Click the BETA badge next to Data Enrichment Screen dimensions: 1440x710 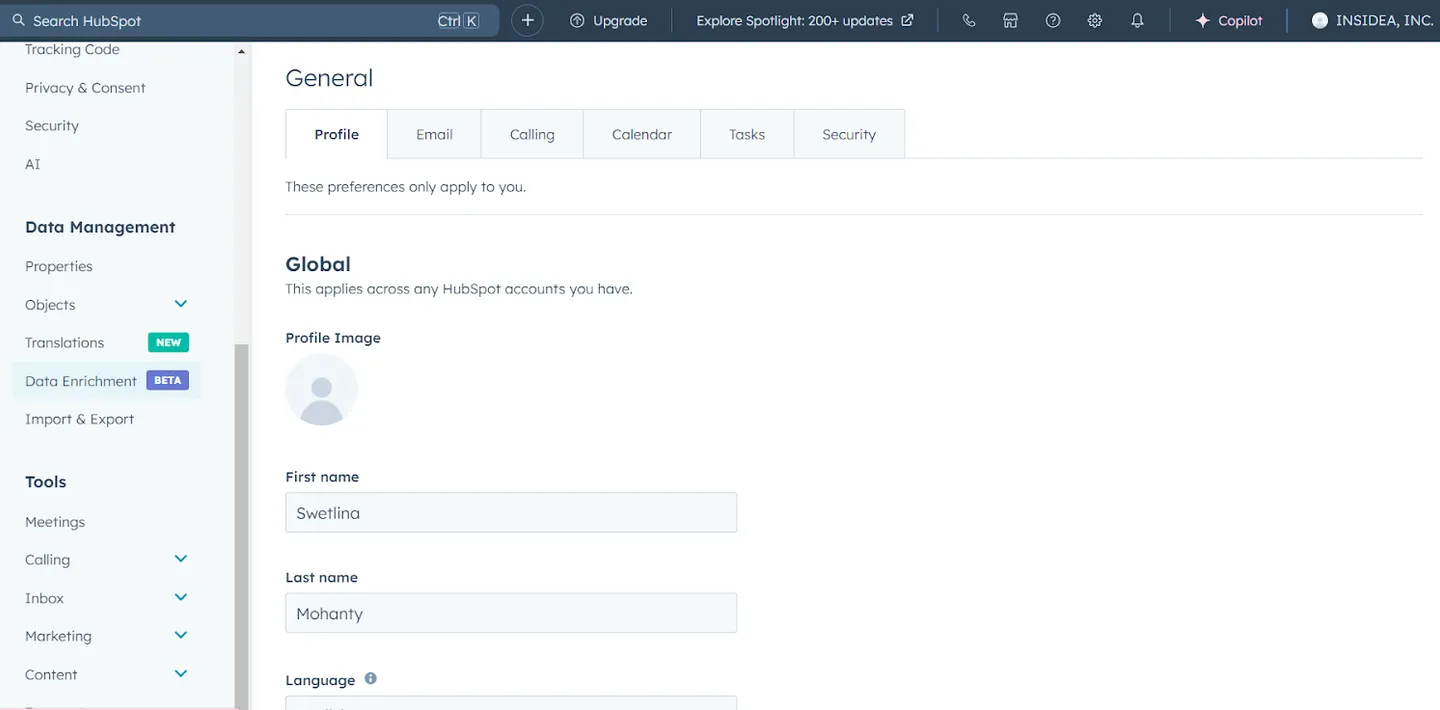[167, 380]
